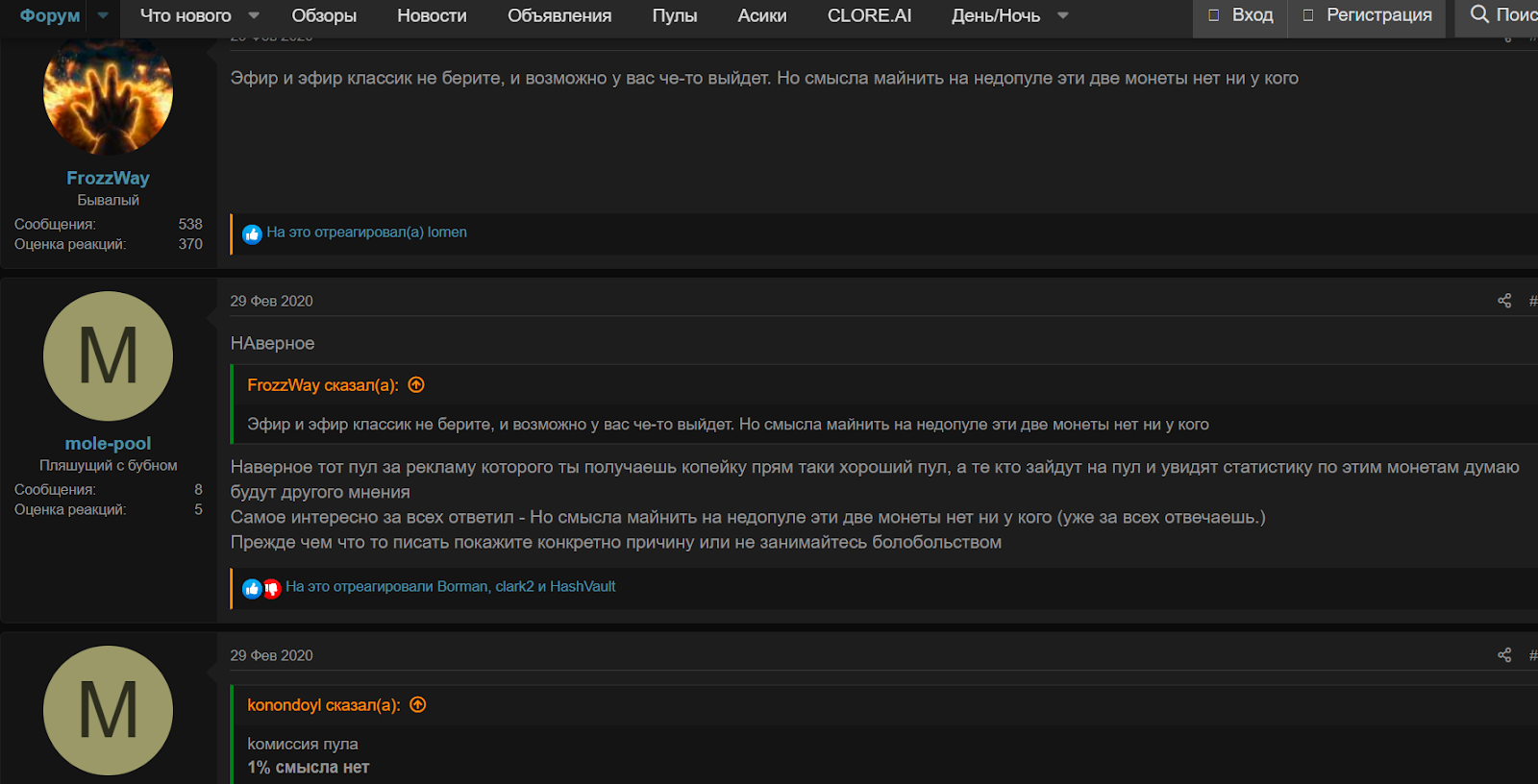Open the quote header konondoyl сказал(а)
Viewport: 1538px width, 784px height.
pos(324,705)
